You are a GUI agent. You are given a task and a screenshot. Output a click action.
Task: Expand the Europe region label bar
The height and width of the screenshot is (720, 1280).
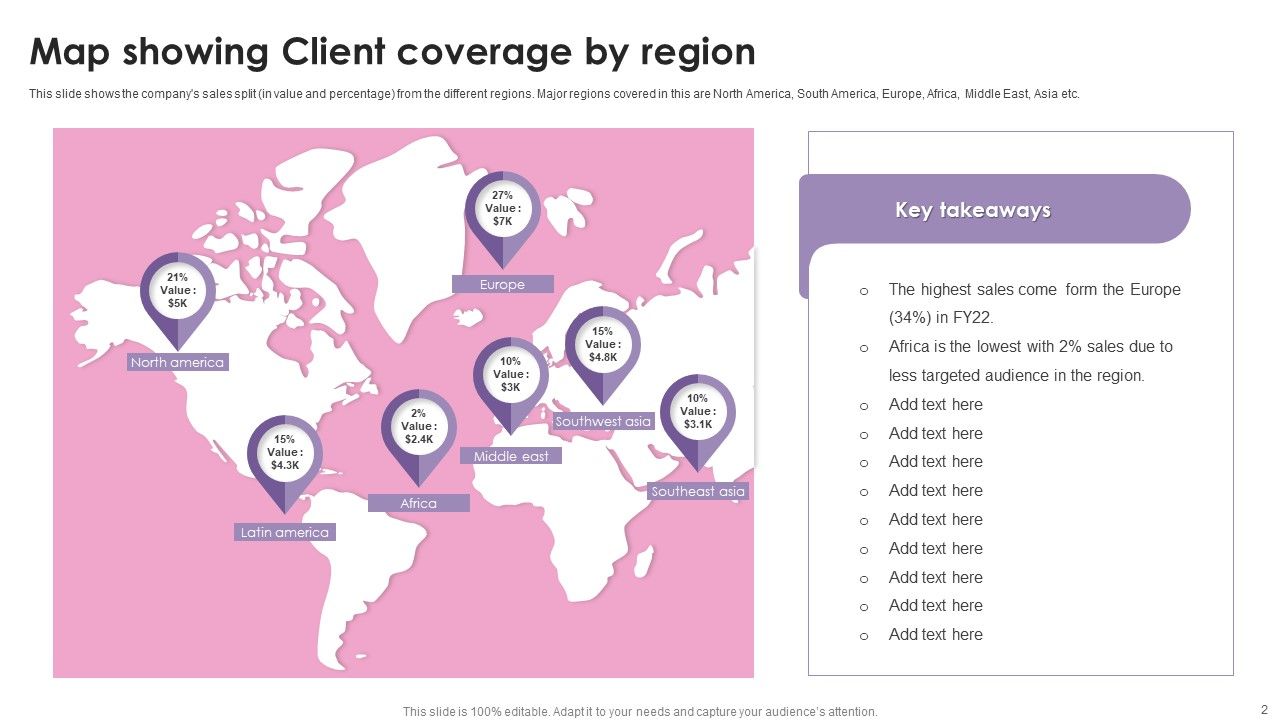point(503,284)
